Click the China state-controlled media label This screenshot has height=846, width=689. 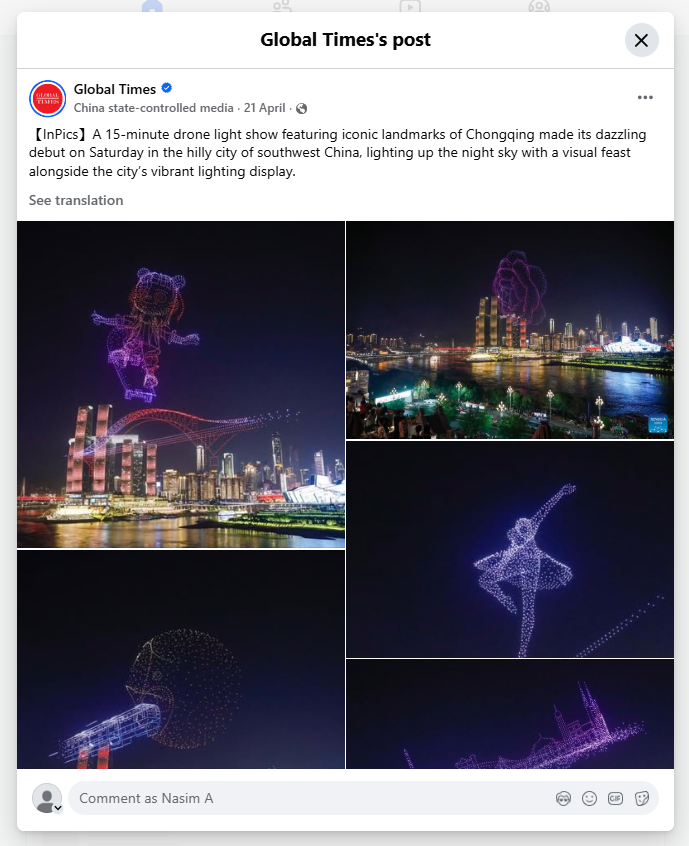[154, 108]
